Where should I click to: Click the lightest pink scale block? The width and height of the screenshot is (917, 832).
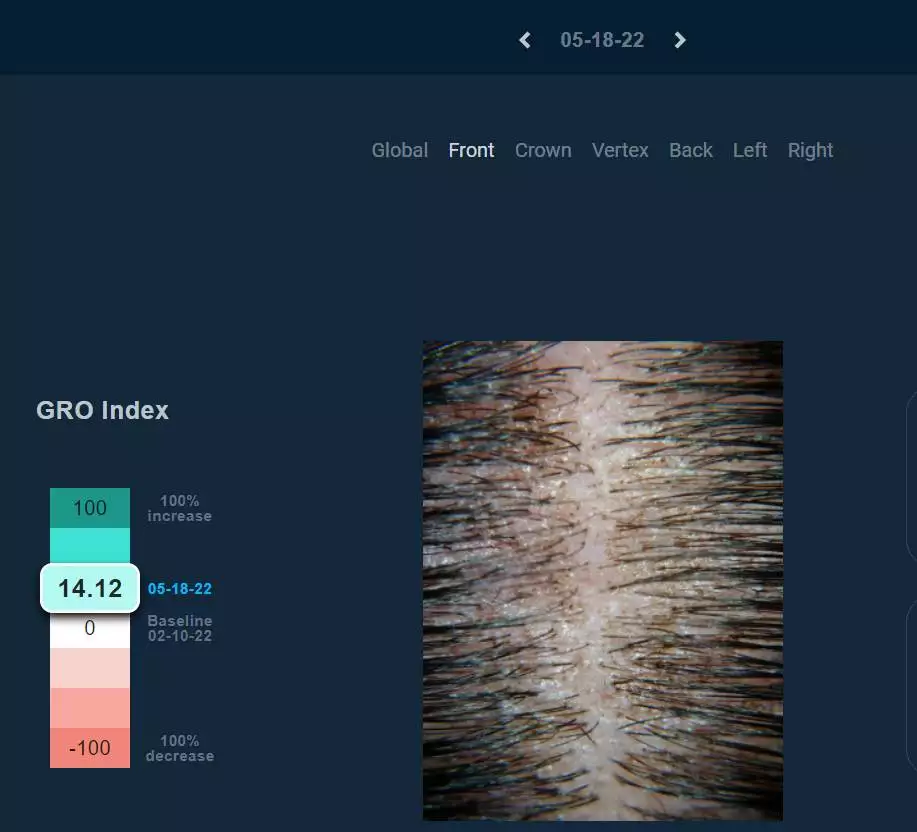[x=90, y=668]
